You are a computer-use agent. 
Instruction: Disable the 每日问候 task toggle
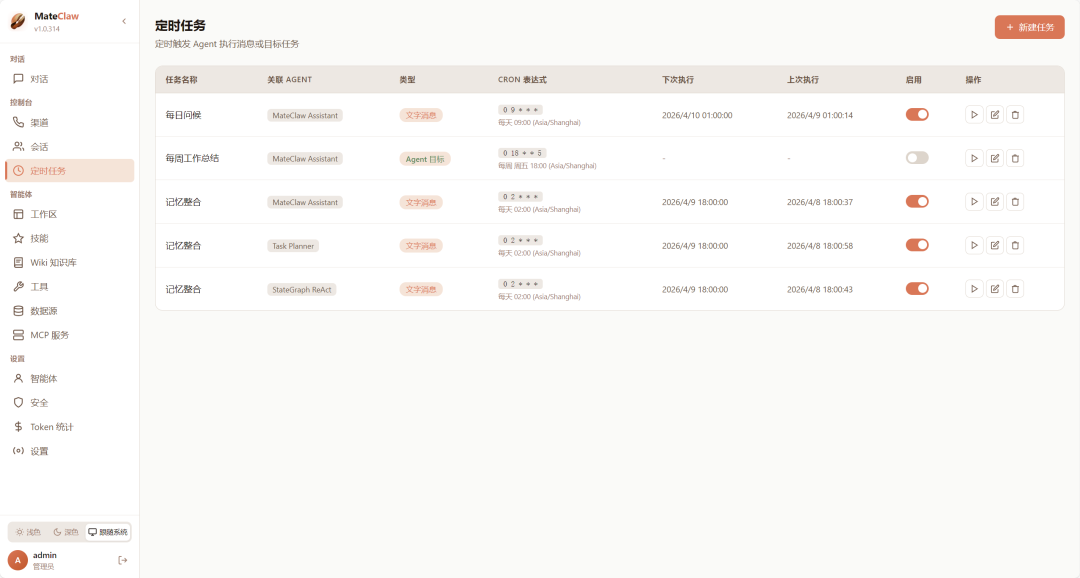(x=917, y=115)
